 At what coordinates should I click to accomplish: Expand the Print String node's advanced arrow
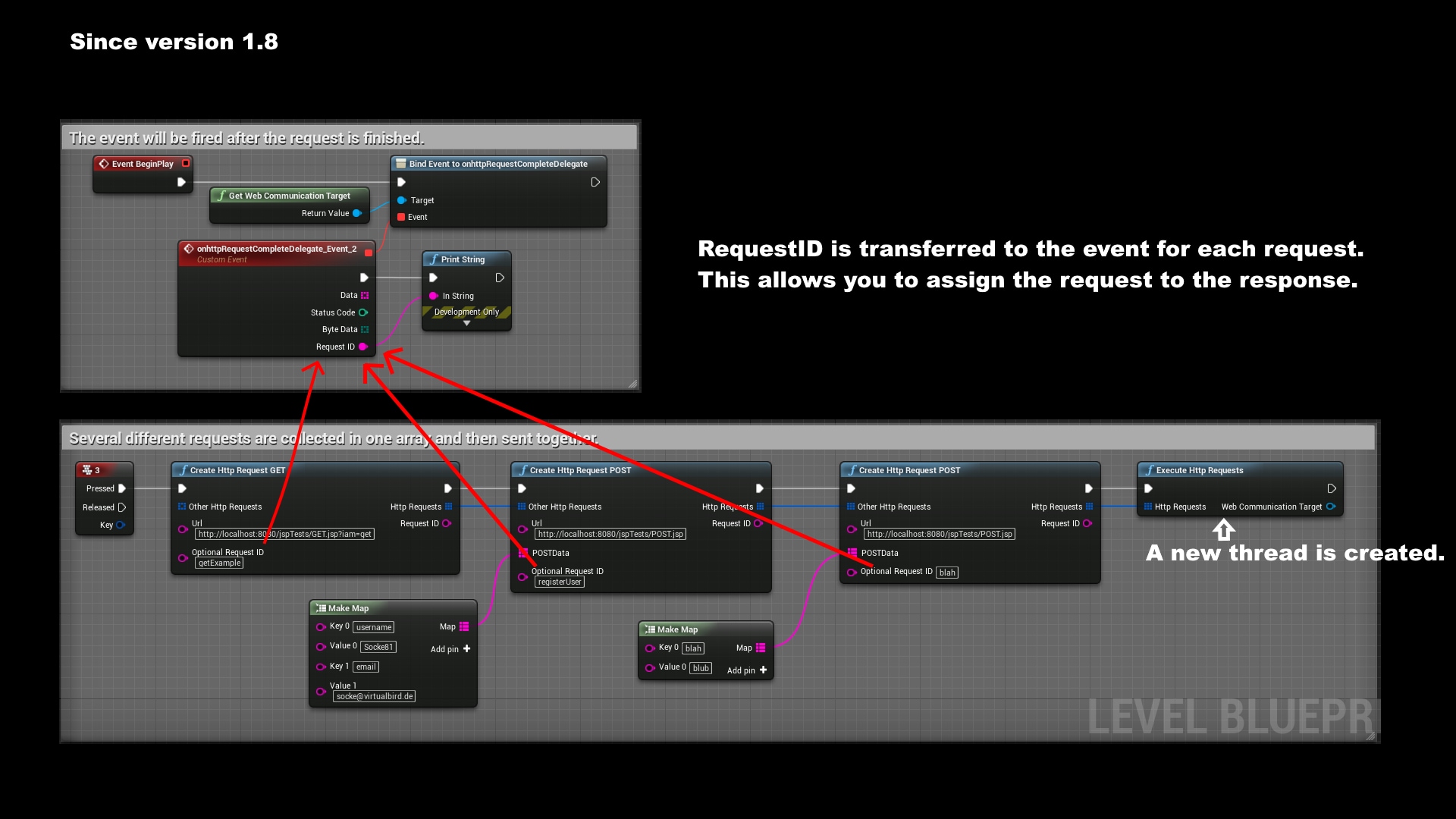point(466,324)
